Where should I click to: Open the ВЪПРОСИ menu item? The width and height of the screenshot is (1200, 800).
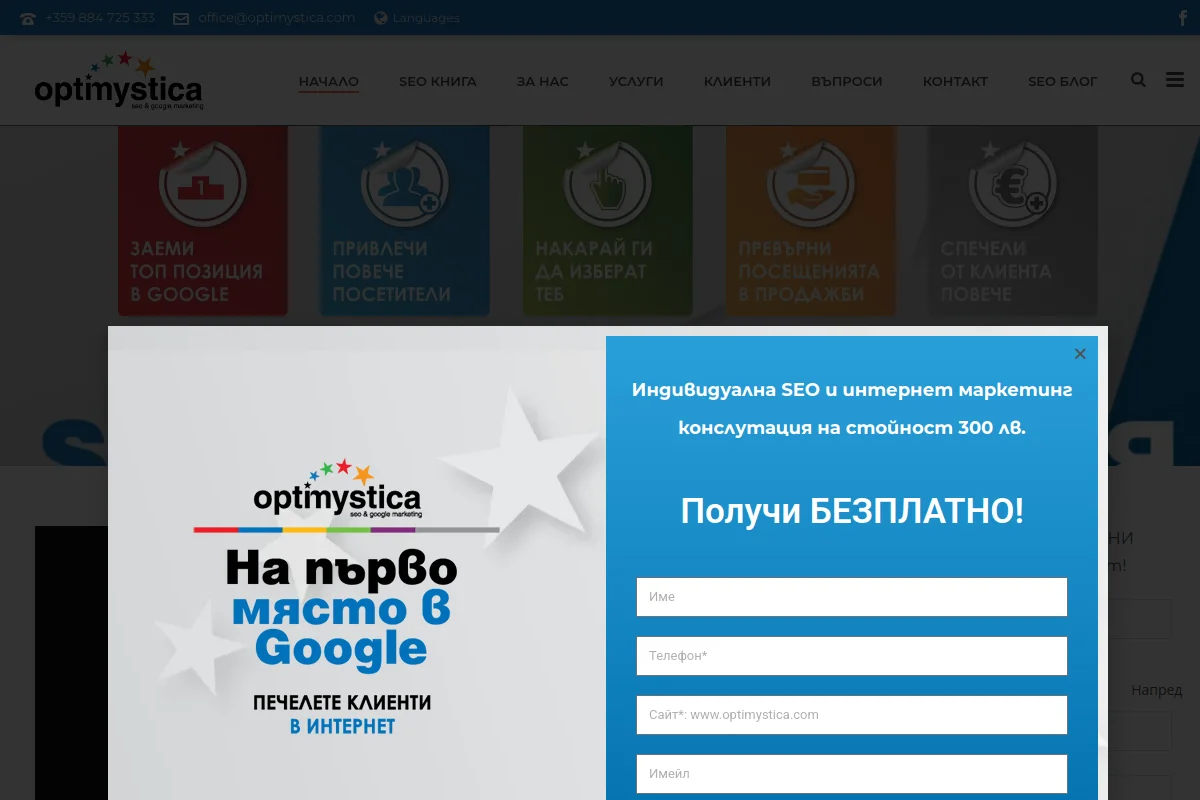point(847,82)
